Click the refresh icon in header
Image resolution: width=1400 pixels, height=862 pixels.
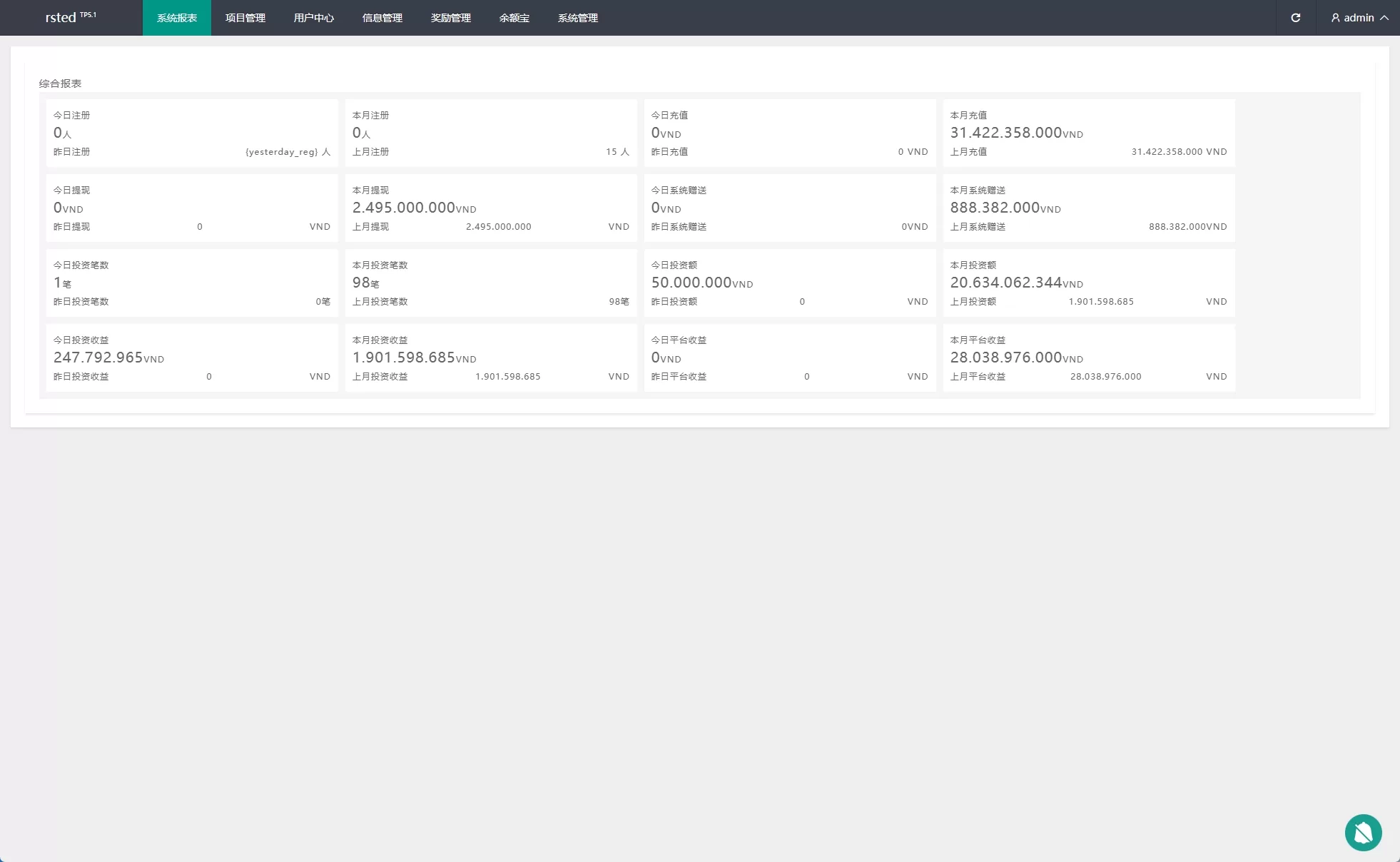point(1295,18)
